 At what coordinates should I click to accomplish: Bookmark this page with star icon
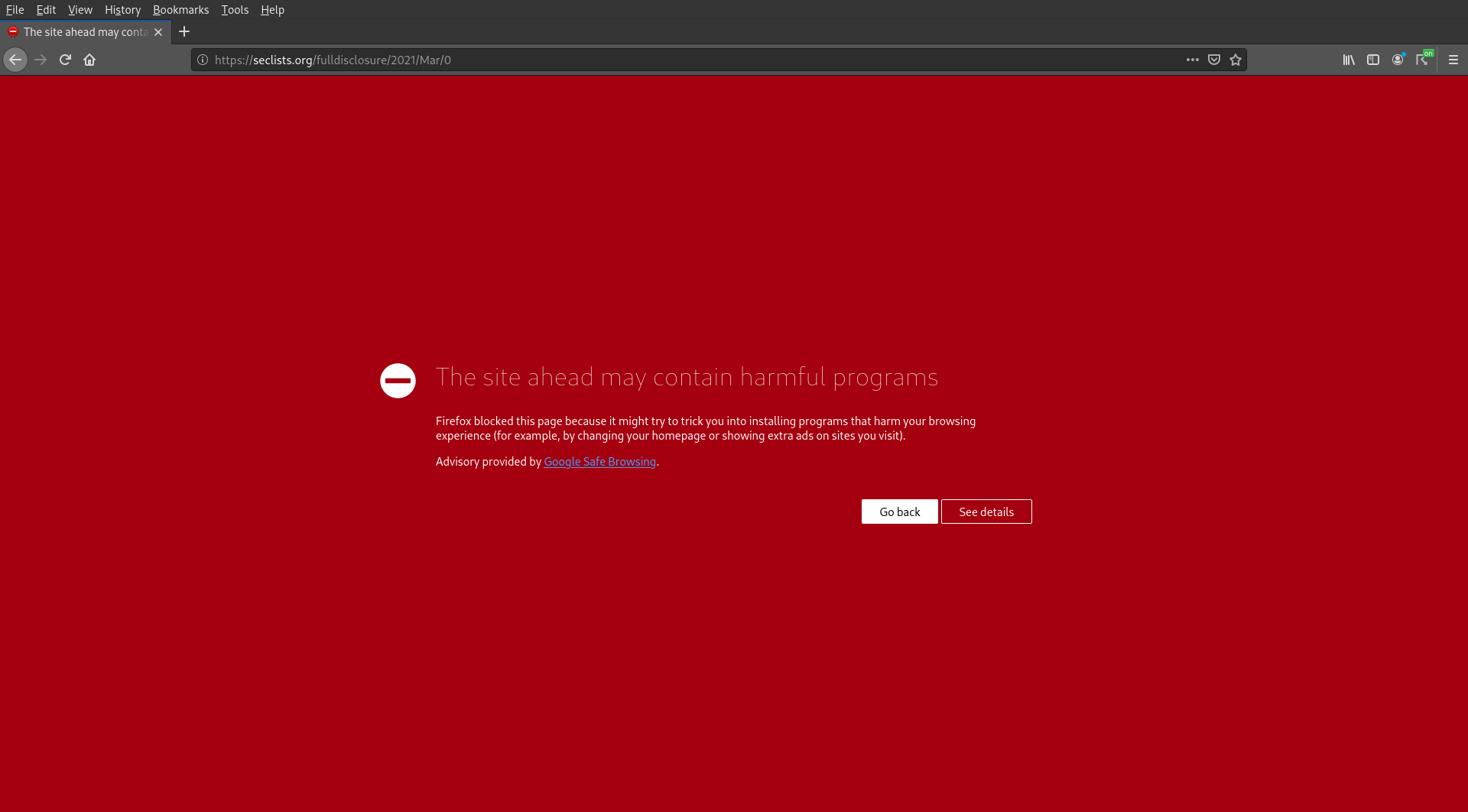pyautogui.click(x=1236, y=60)
